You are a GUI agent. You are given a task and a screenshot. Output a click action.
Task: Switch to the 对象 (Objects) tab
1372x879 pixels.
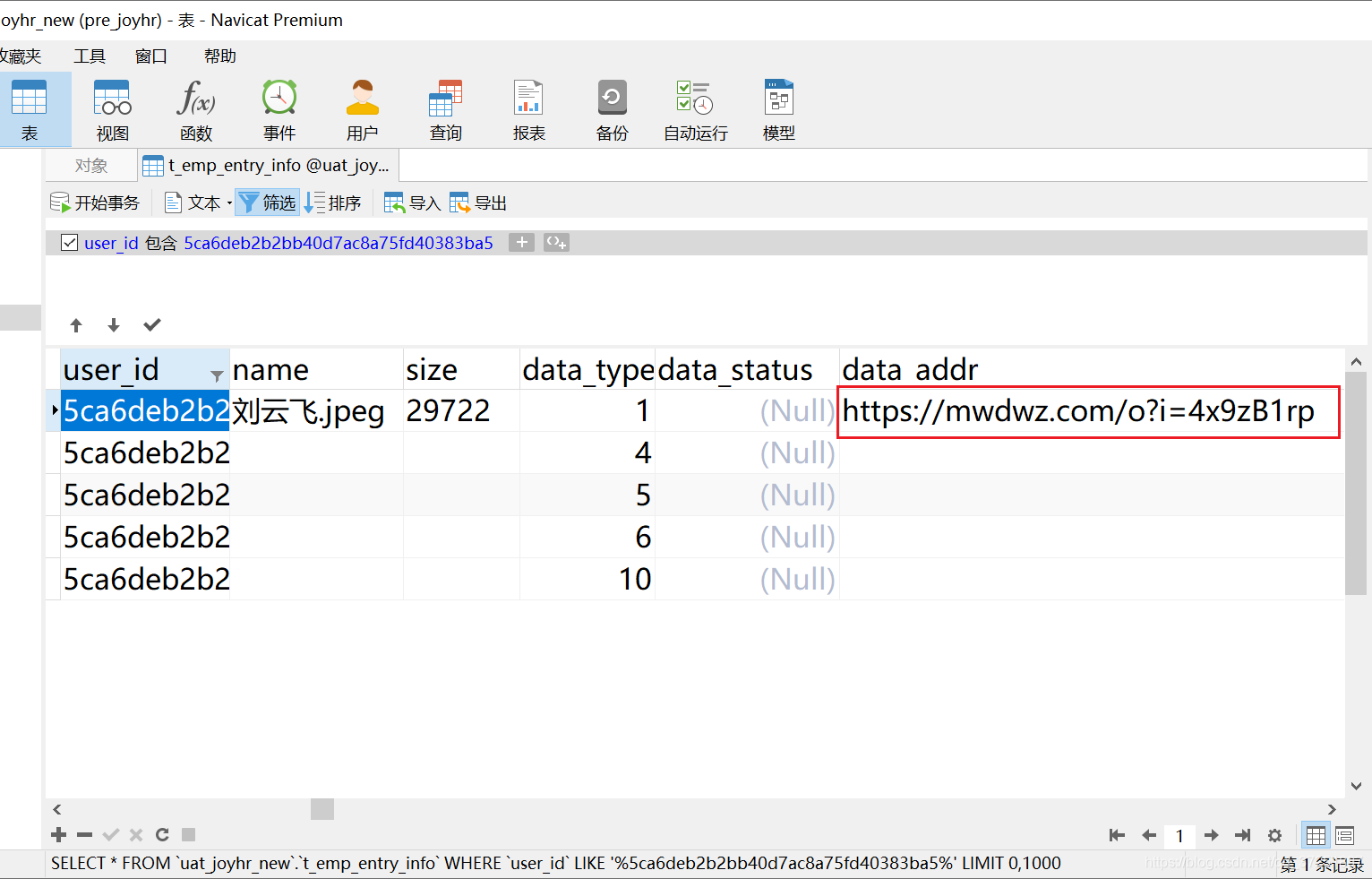(91, 166)
